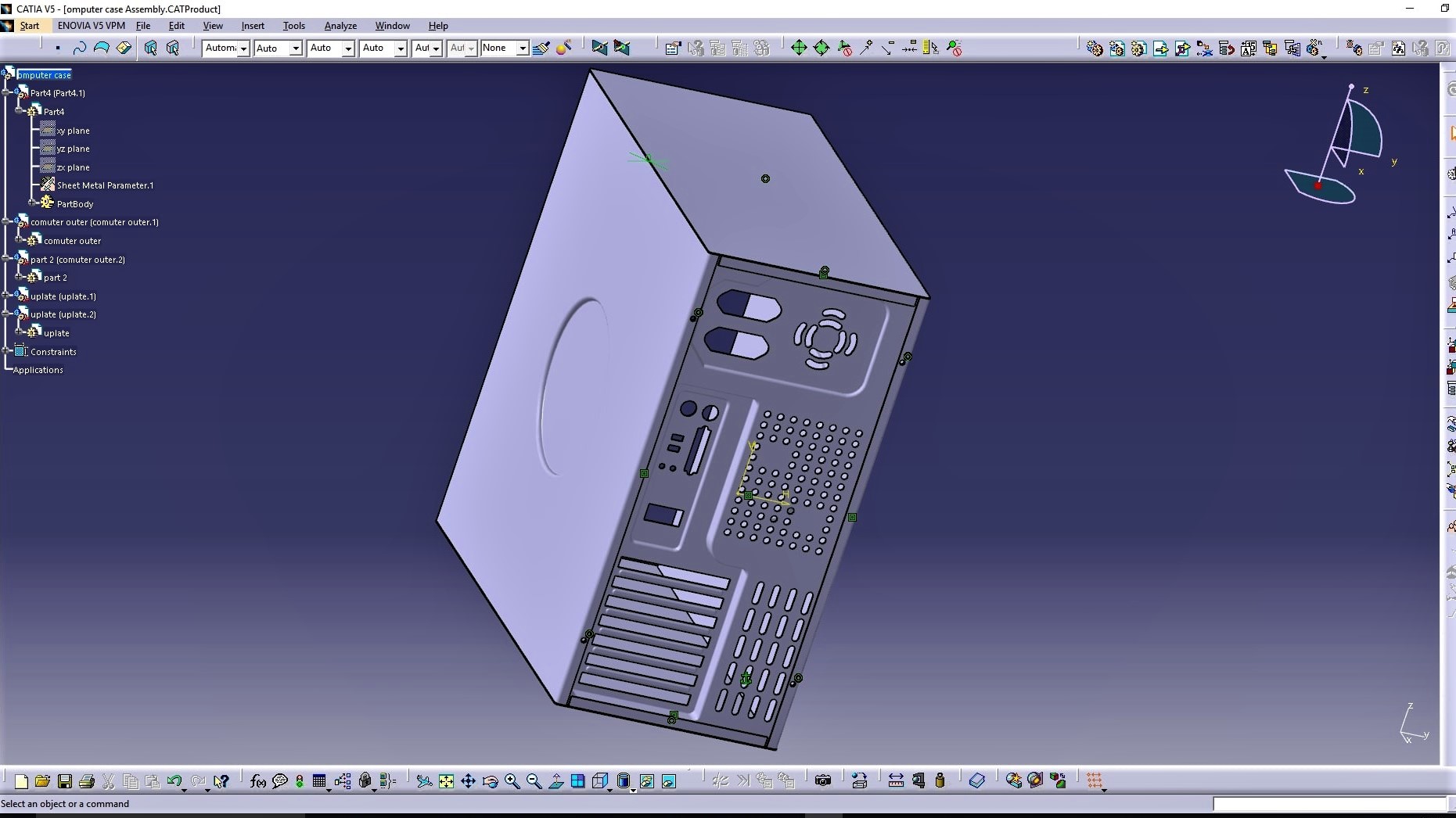Click the Isometric View cube icon
This screenshot has width=1456, height=818.
(600, 780)
